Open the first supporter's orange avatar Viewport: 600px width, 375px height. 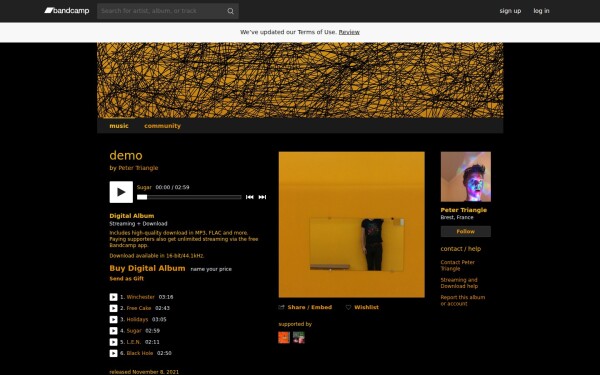(x=284, y=338)
